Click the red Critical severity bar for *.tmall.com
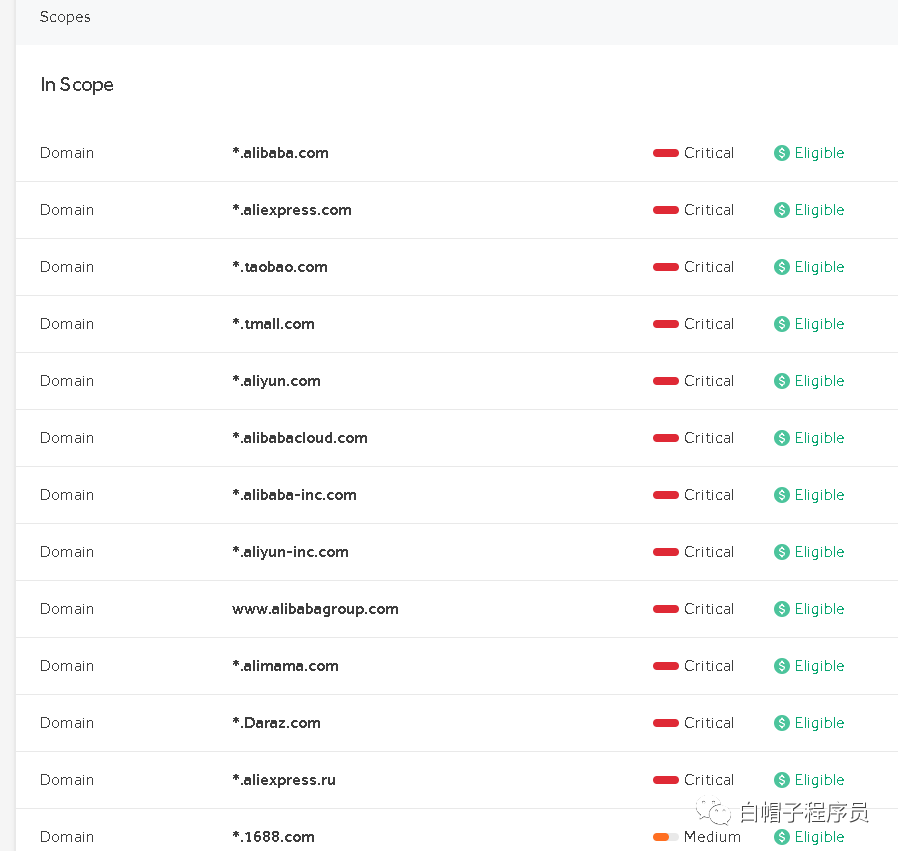This screenshot has width=898, height=851. click(x=665, y=324)
